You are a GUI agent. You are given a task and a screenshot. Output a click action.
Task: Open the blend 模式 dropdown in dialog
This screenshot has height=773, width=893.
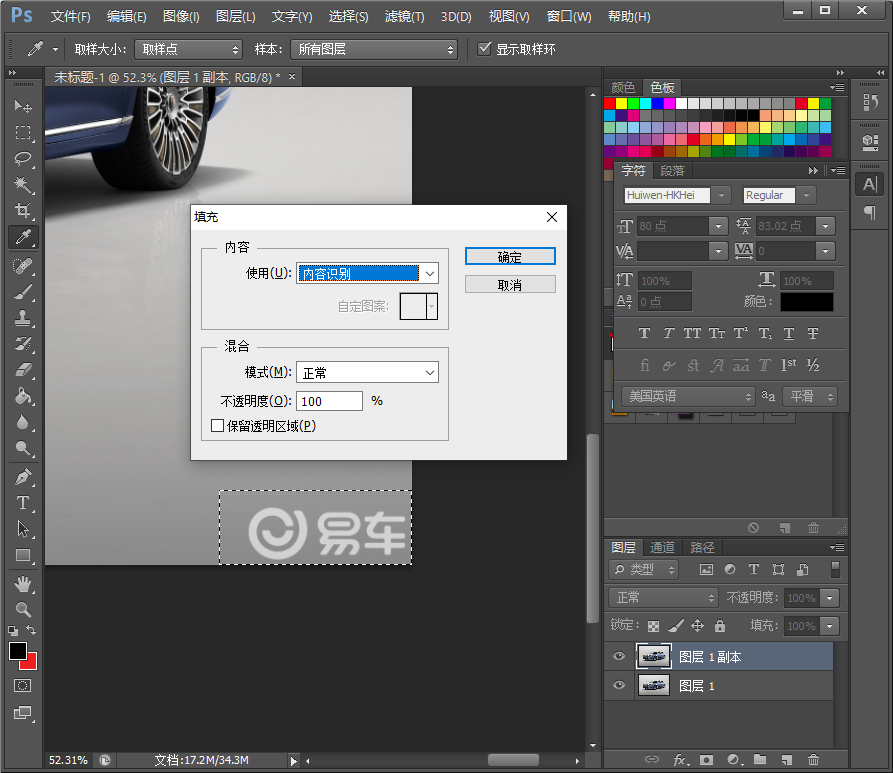click(x=368, y=372)
